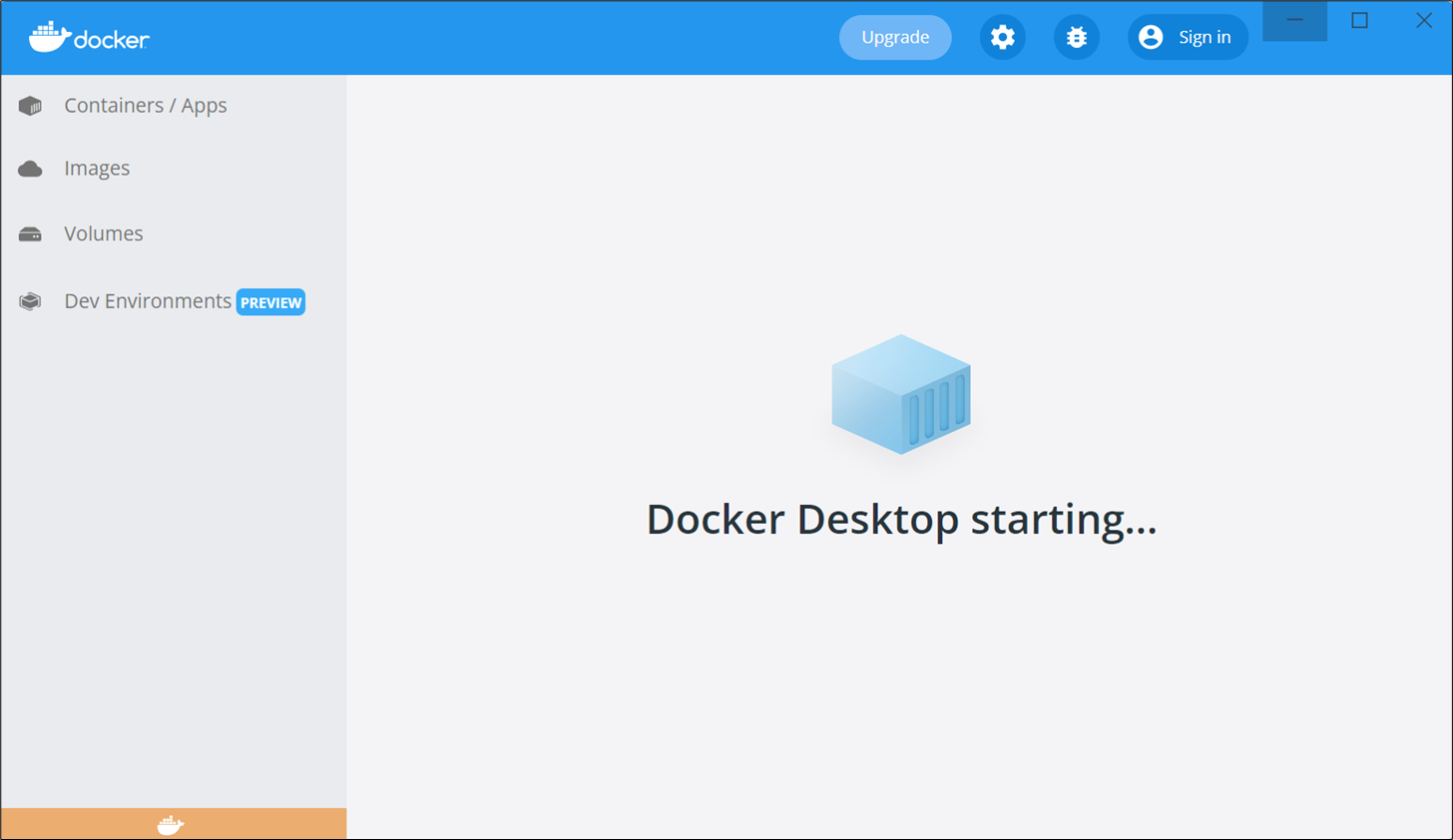Click the Containers / Apps cube icon
The height and width of the screenshot is (840, 1453).
(30, 106)
